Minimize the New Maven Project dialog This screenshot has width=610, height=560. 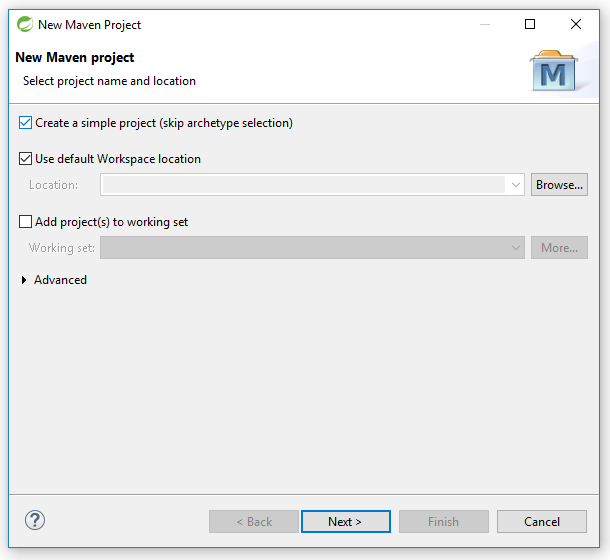click(x=485, y=24)
